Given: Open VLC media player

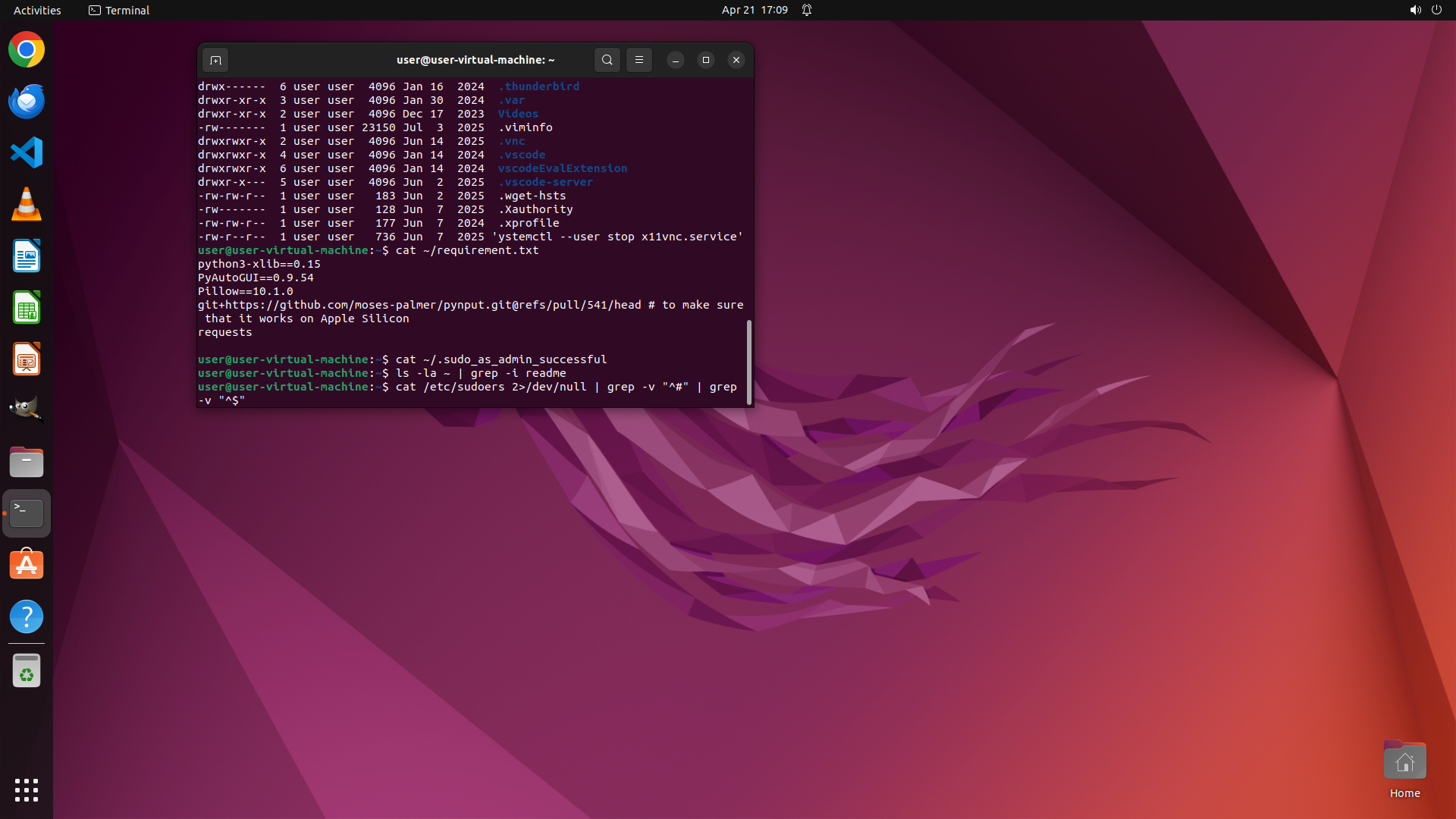Looking at the screenshot, I should [x=27, y=205].
